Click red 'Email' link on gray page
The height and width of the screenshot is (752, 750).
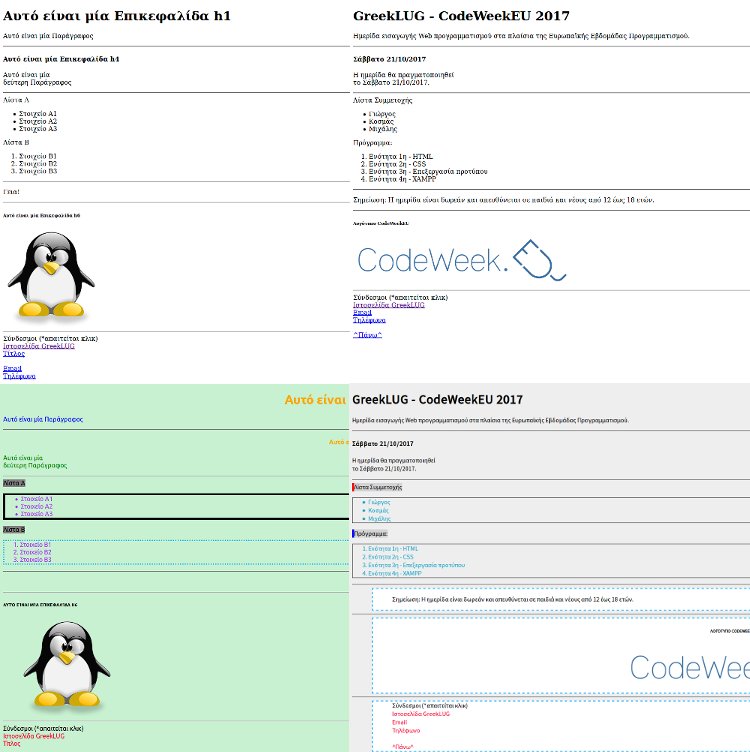click(399, 722)
